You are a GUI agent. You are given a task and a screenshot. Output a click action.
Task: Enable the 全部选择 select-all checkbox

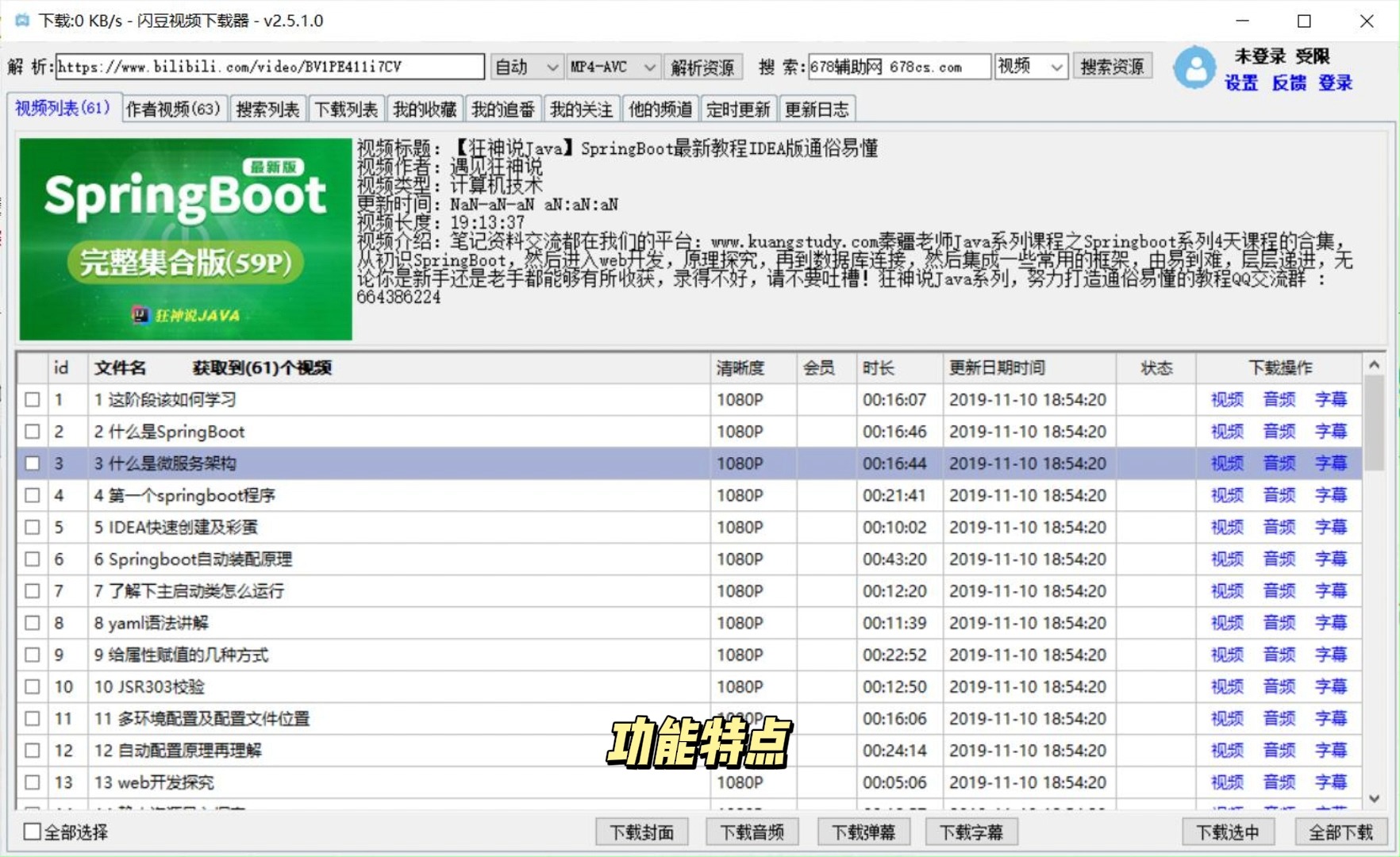(x=33, y=832)
